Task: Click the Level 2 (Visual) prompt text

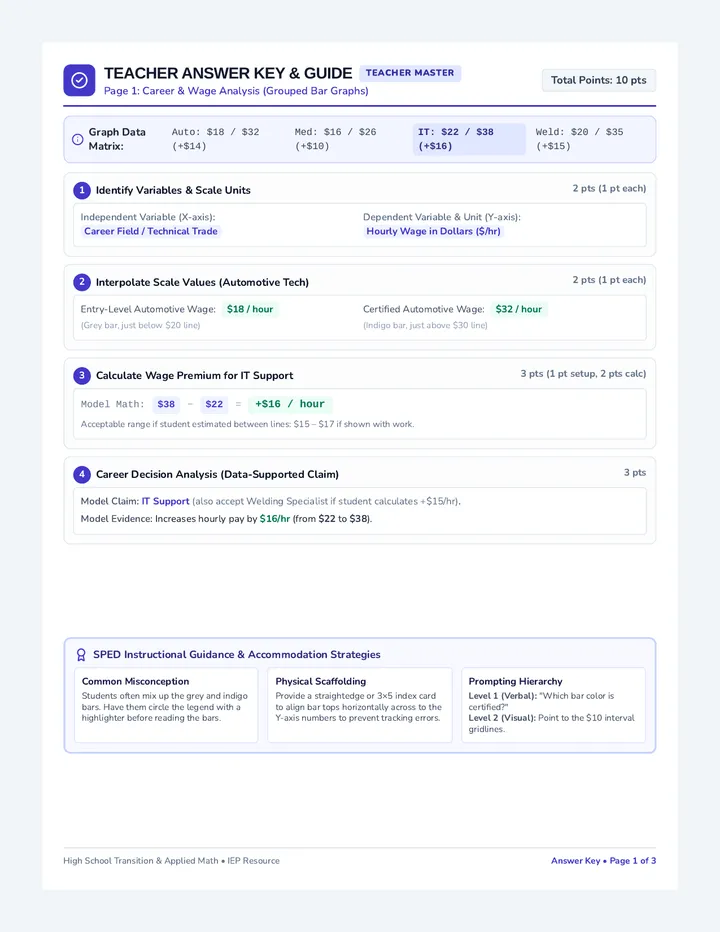Action: coord(551,723)
